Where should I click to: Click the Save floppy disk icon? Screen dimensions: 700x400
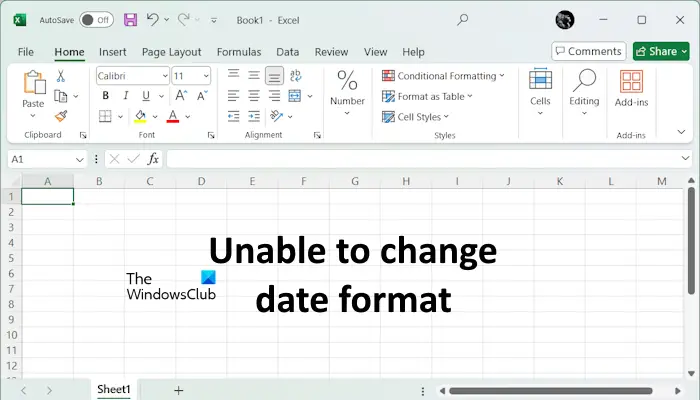[130, 20]
